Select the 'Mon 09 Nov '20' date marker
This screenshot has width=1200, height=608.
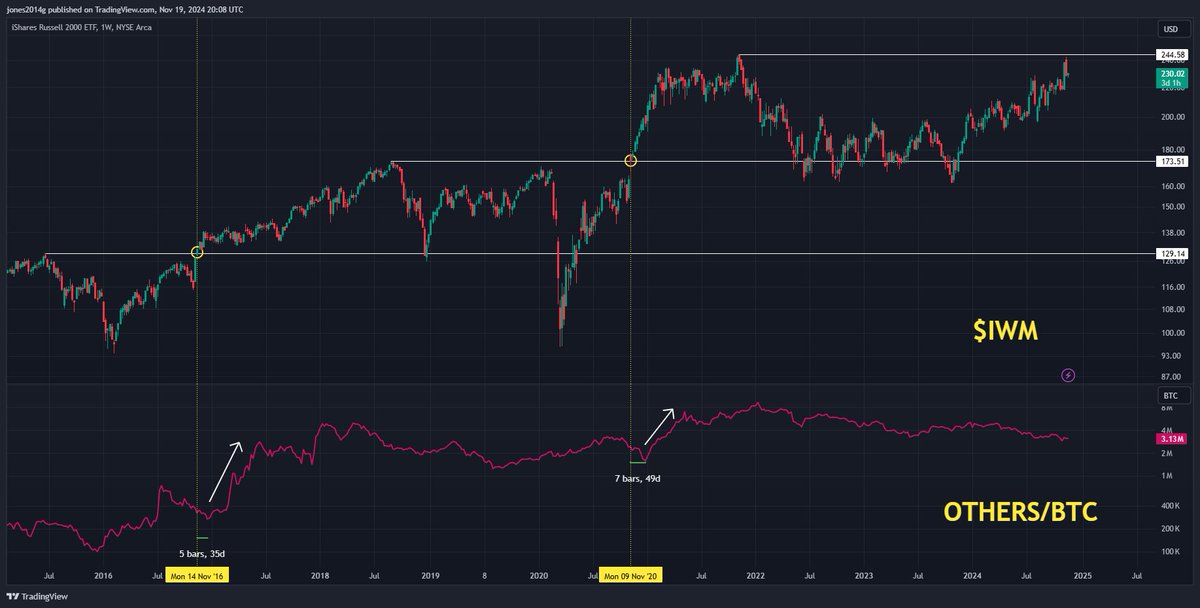point(631,577)
